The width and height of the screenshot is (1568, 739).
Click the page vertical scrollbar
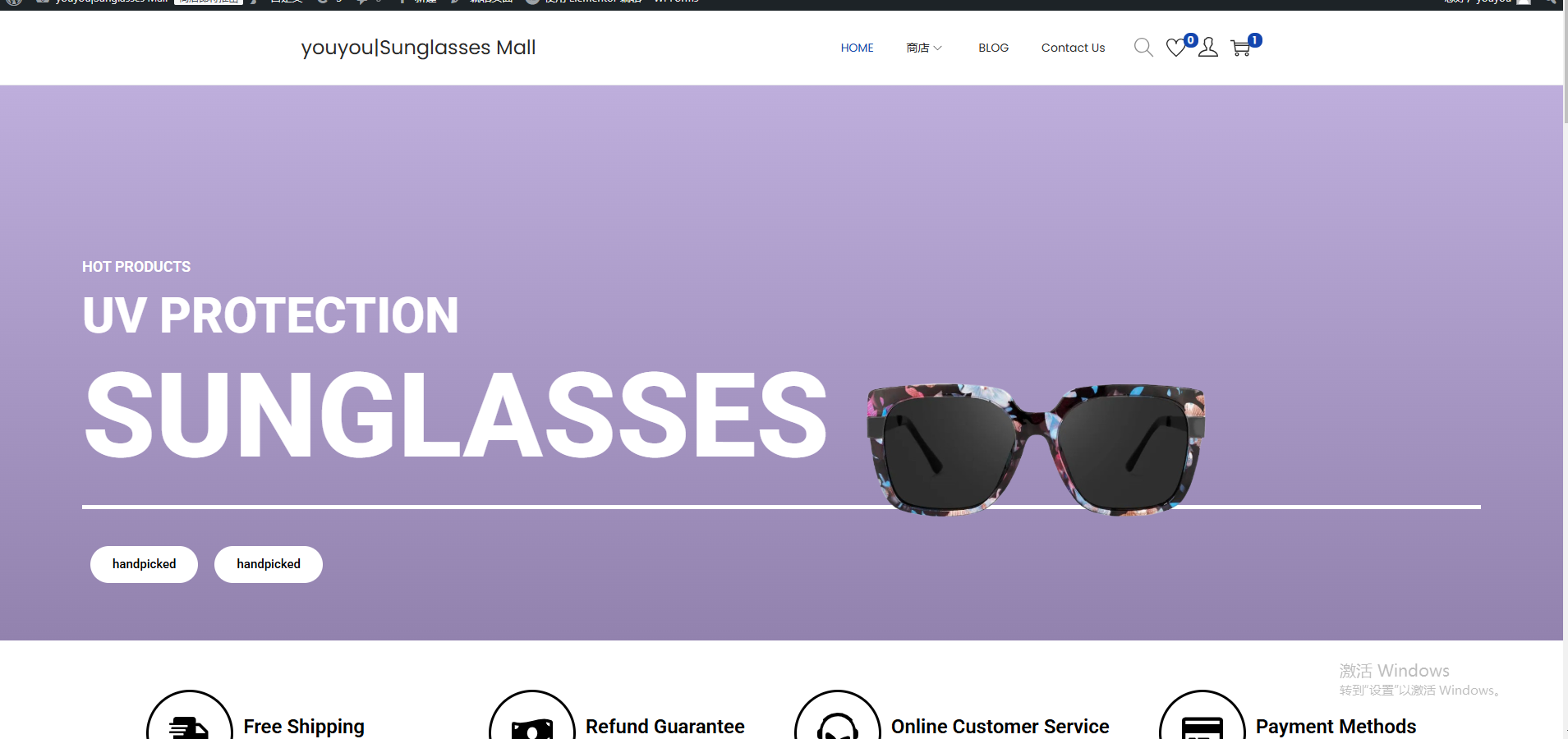[x=1565, y=369]
